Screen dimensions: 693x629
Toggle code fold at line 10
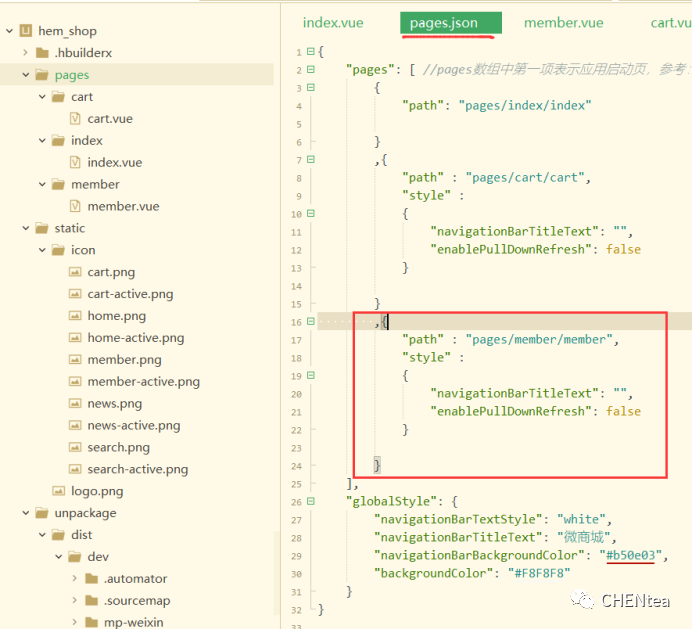tap(310, 214)
